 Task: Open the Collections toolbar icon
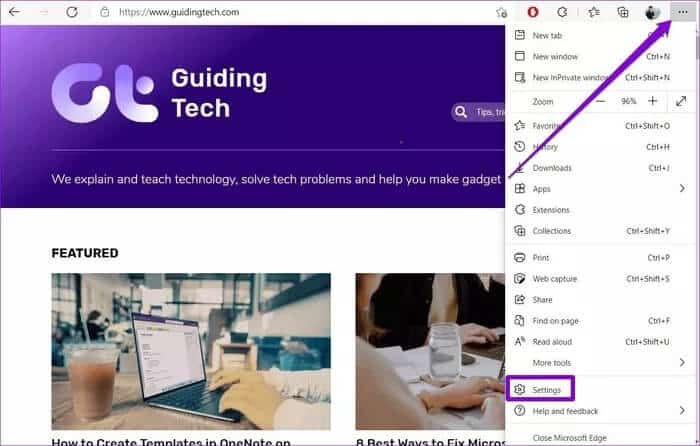(x=623, y=12)
